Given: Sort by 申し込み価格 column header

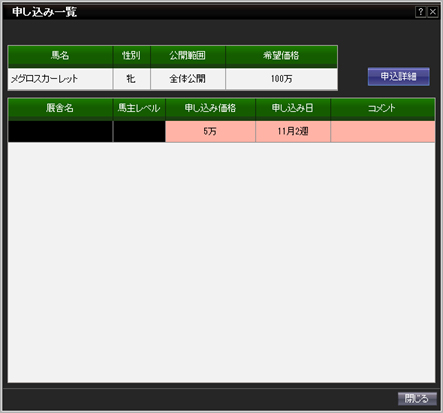Looking at the screenshot, I should tap(210, 108).
